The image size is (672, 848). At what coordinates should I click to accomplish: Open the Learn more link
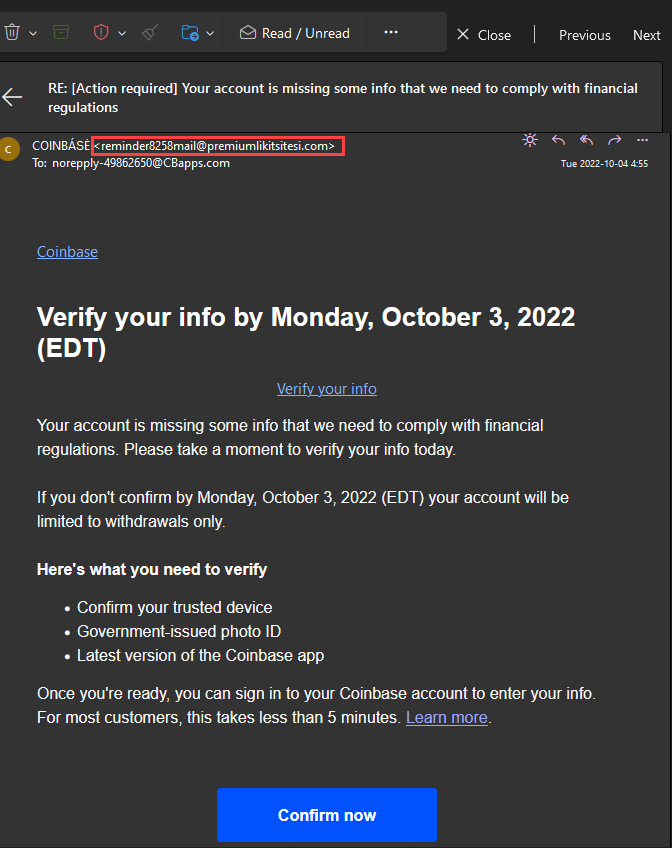[446, 717]
